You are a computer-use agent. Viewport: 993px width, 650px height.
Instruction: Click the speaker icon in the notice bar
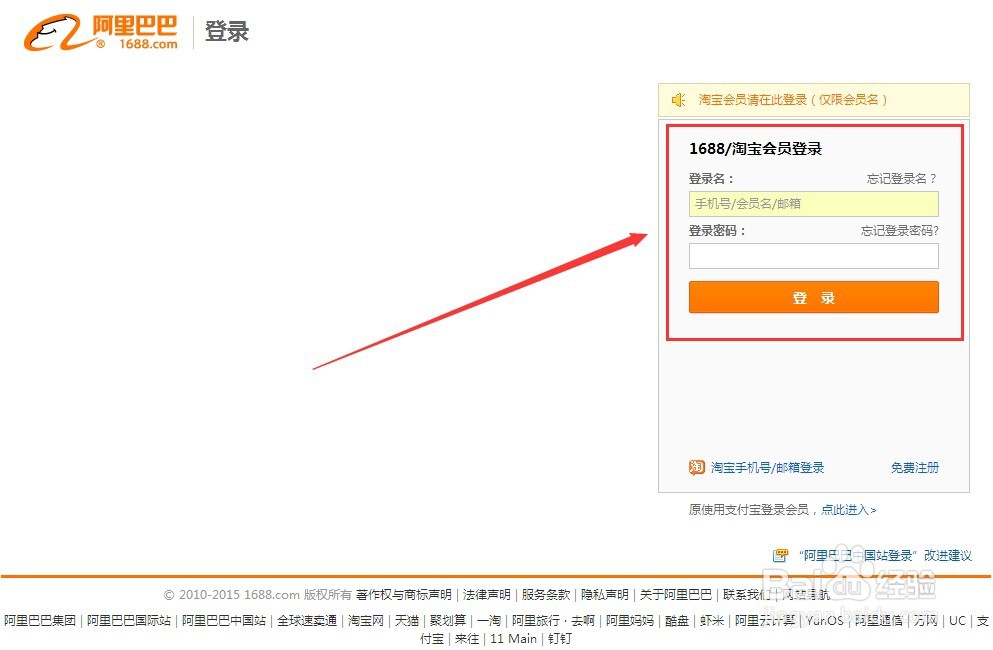(679, 100)
